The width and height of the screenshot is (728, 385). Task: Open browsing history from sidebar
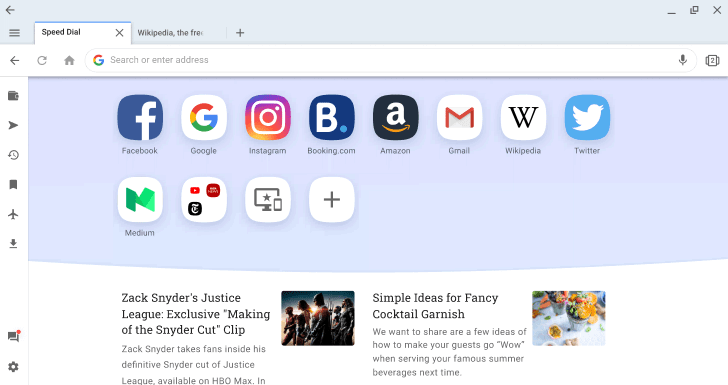[13, 155]
